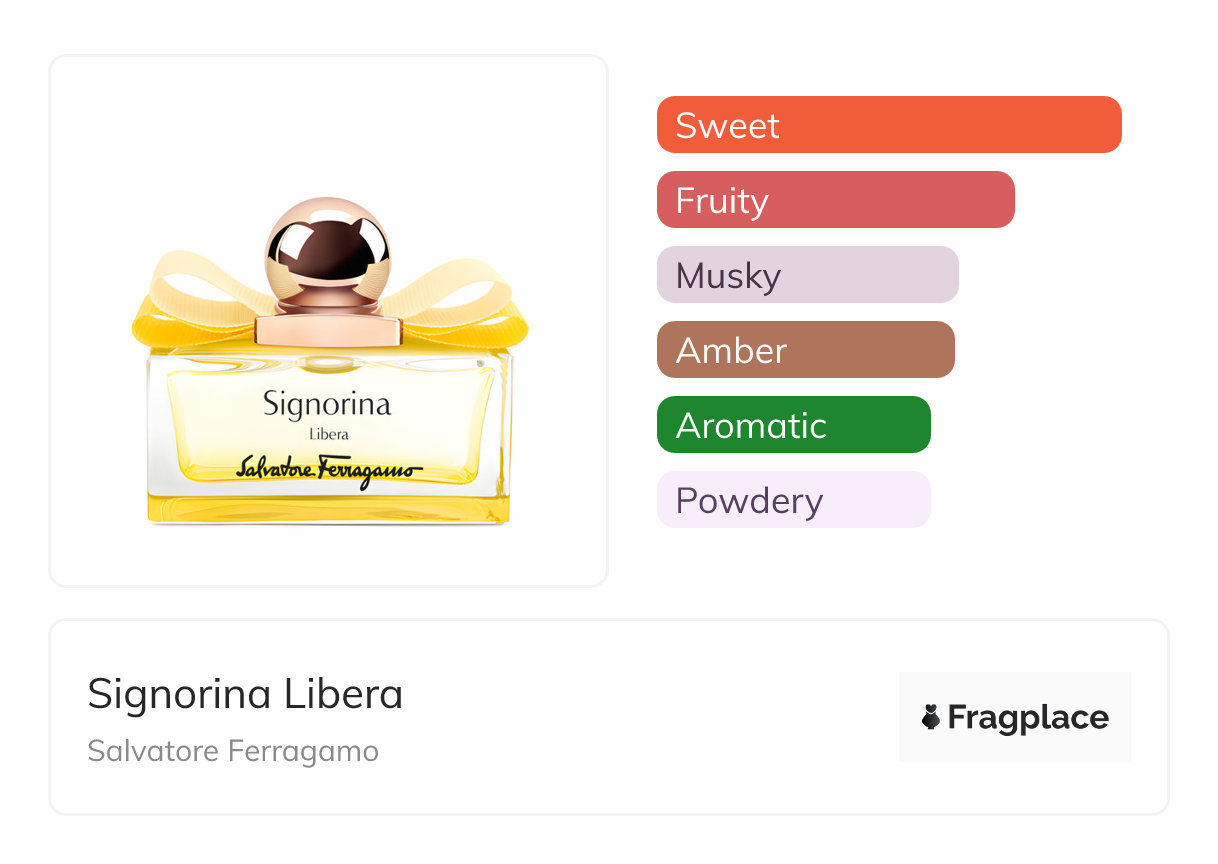The image size is (1218, 864).
Task: Click the rose-gold spherical bottle cap
Action: pos(327,243)
